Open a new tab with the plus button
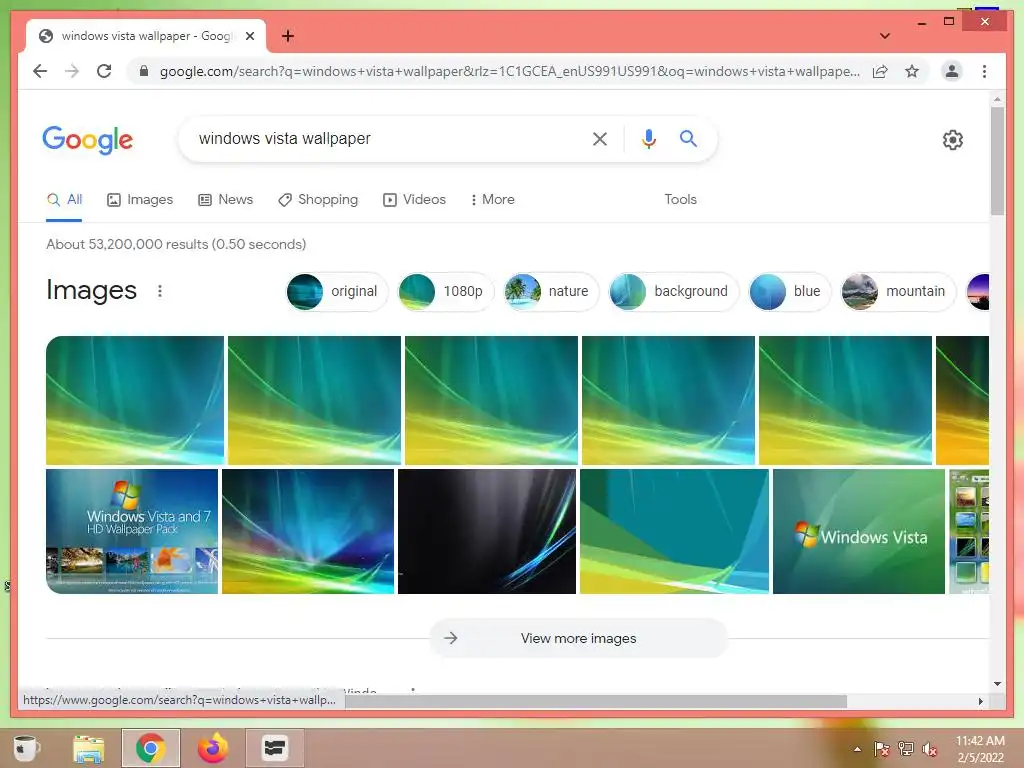This screenshot has height=768, width=1024. click(x=288, y=36)
